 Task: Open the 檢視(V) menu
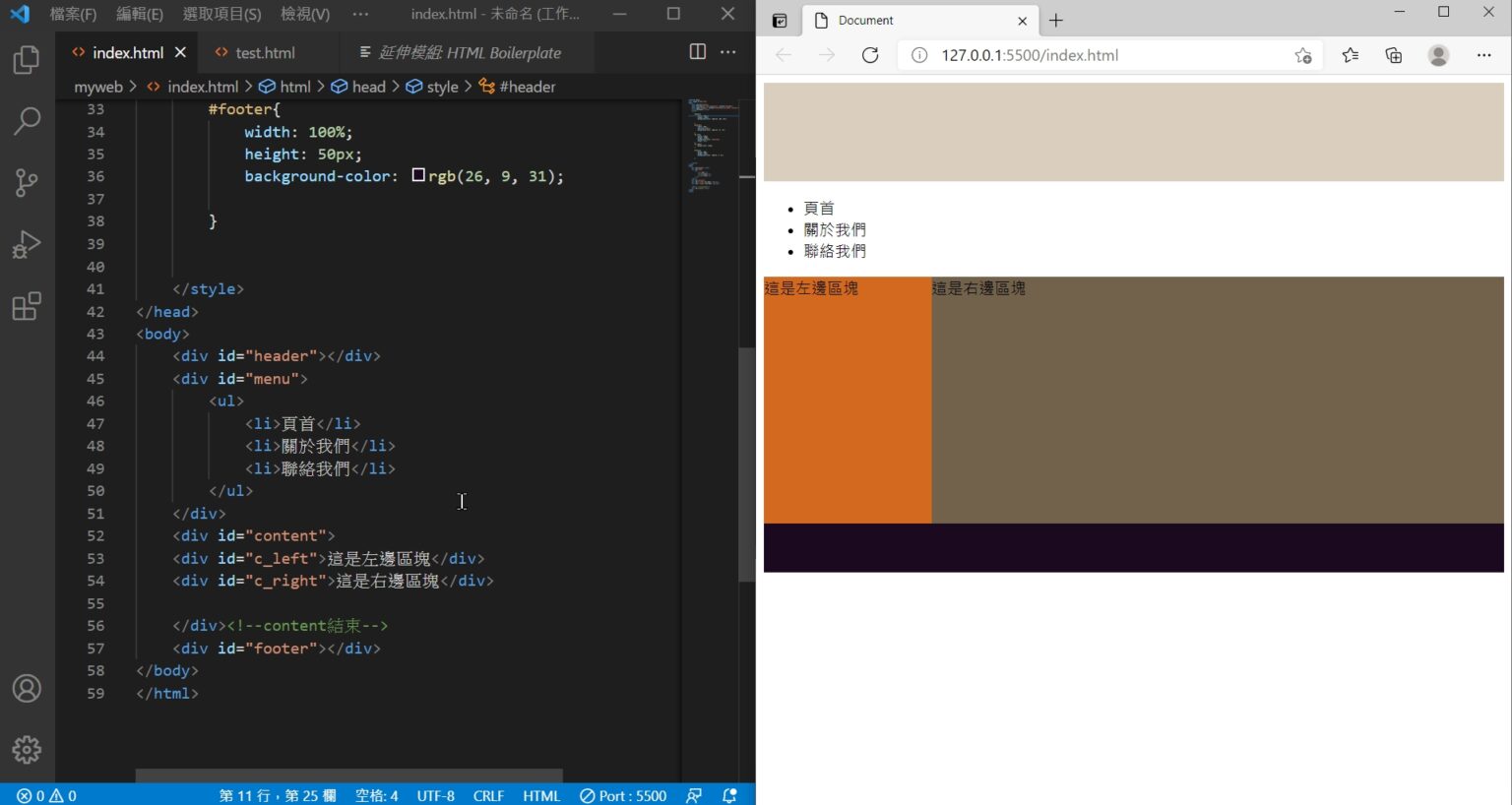pos(303,15)
